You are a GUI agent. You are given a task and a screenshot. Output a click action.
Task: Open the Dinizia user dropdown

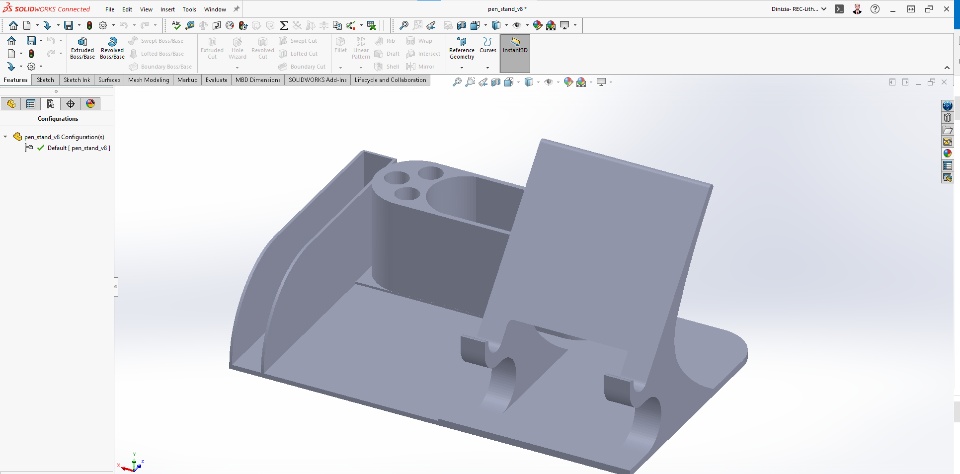799,9
